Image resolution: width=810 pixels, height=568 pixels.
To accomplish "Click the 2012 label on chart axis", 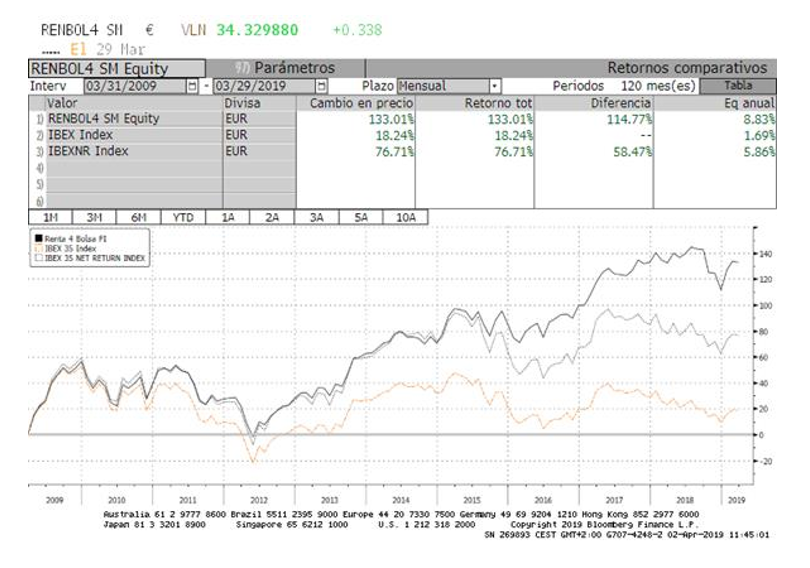I will [x=259, y=500].
